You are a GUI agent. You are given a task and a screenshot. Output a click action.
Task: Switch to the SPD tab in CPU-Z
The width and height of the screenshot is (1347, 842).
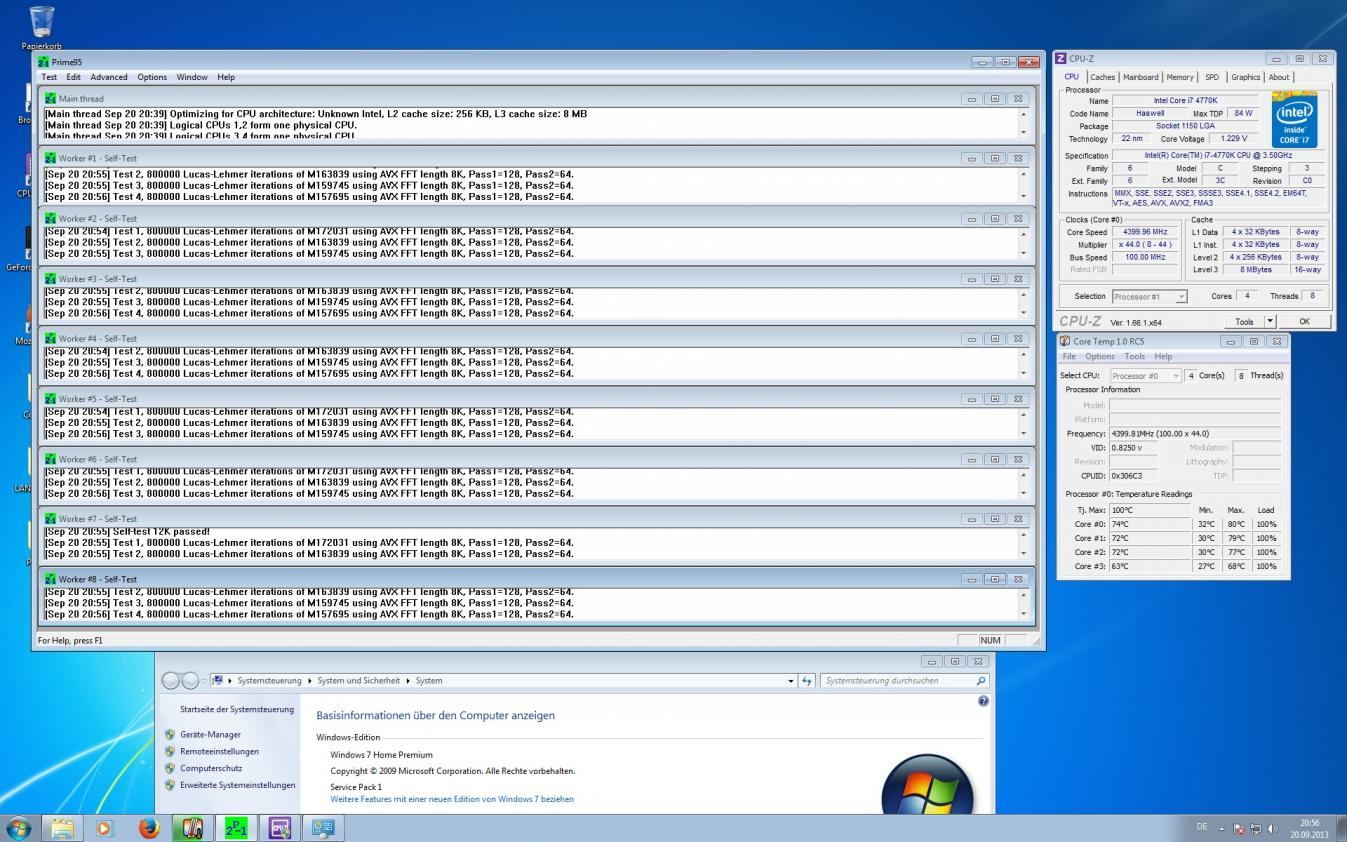pos(1212,77)
